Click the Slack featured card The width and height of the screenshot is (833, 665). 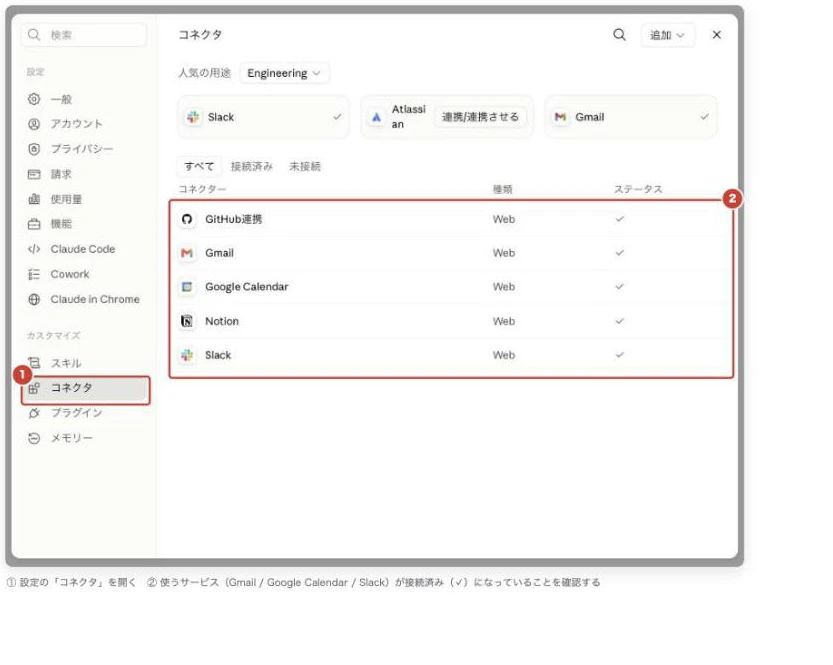pyautogui.click(x=263, y=117)
